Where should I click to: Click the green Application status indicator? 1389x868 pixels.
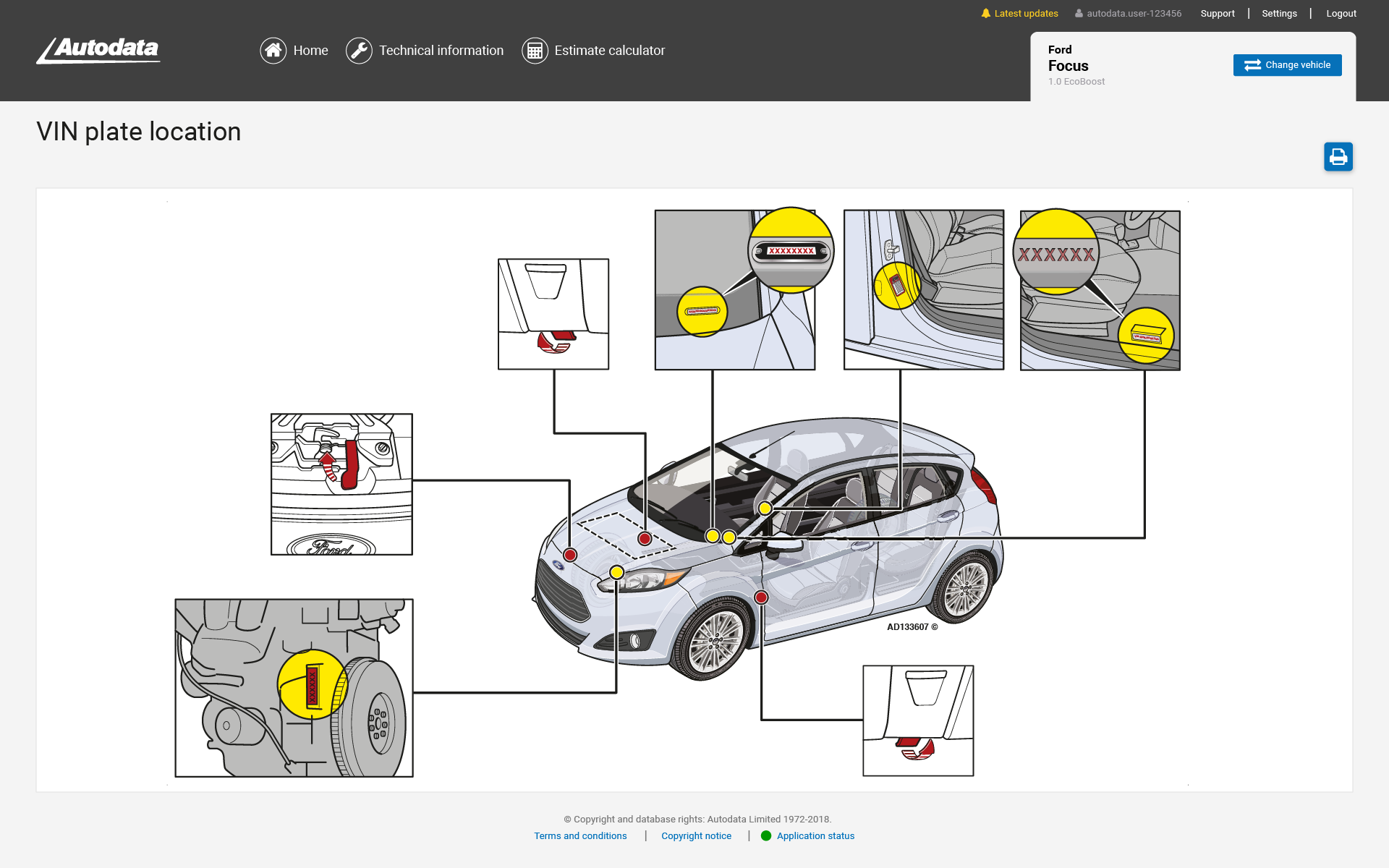coord(765,835)
